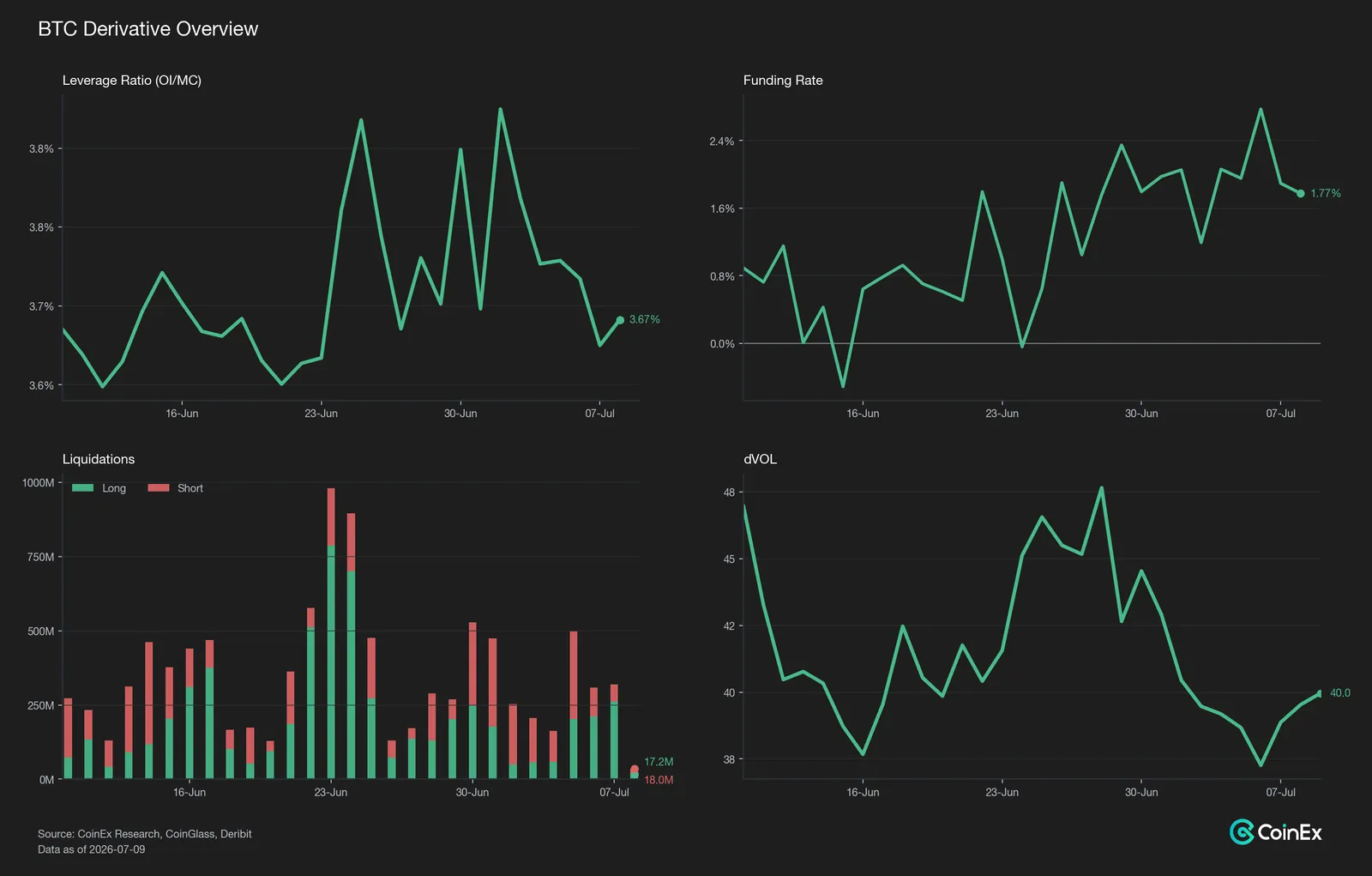Click 30-Jun tick on the Leverage Ratio chart
The width and height of the screenshot is (1372, 876).
[x=460, y=414]
